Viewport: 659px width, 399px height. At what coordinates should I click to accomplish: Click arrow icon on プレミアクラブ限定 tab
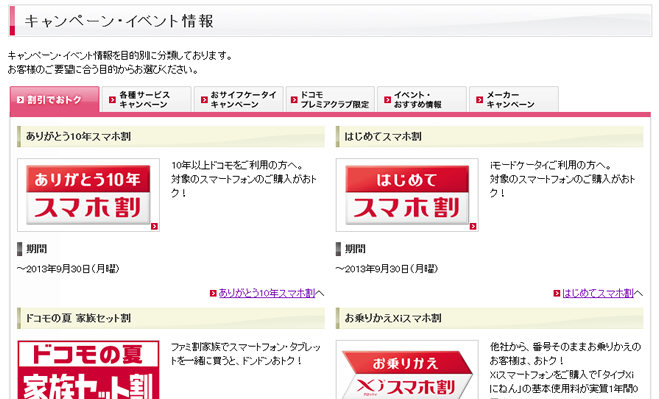[x=294, y=100]
